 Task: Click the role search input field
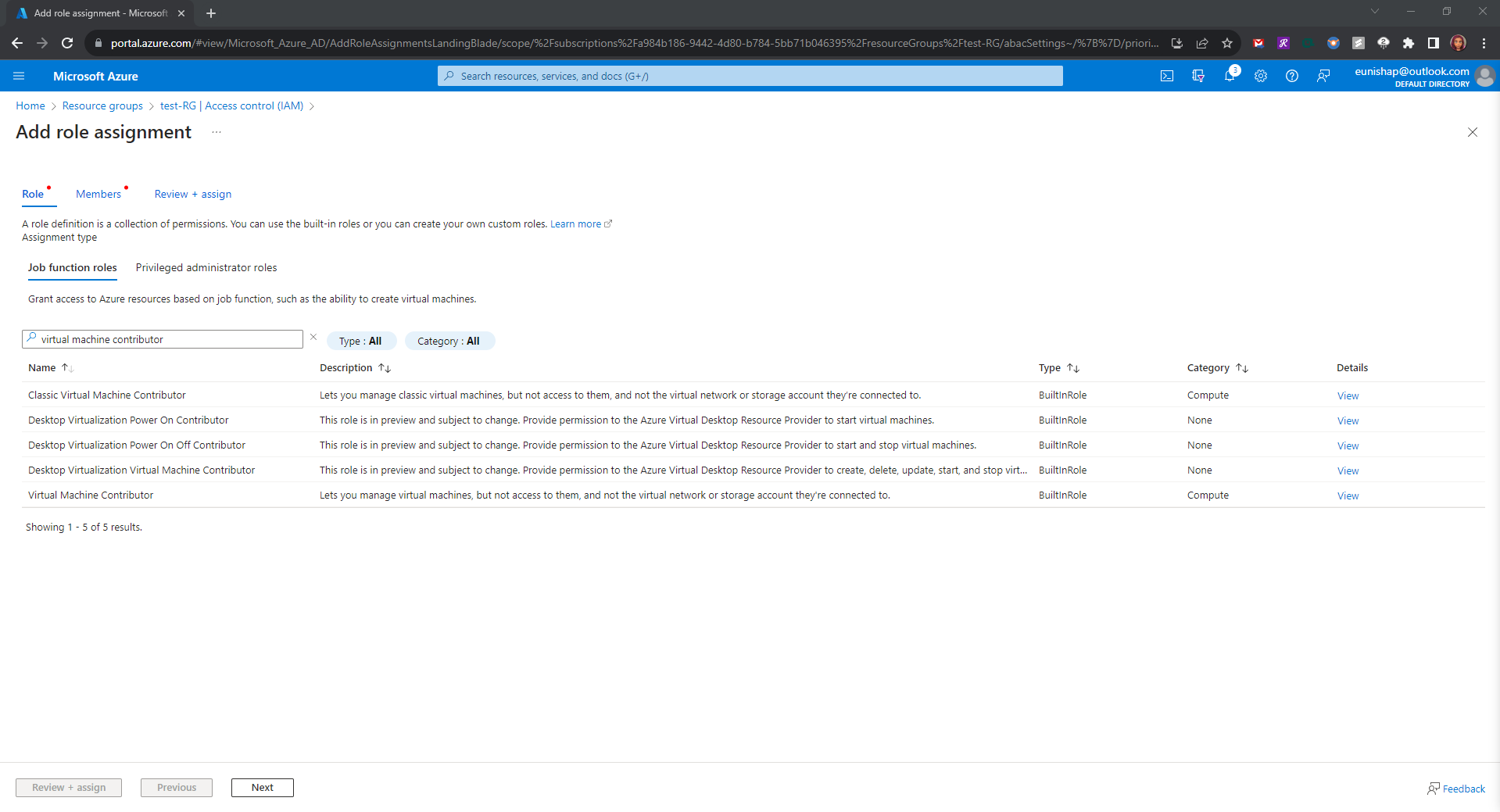168,339
